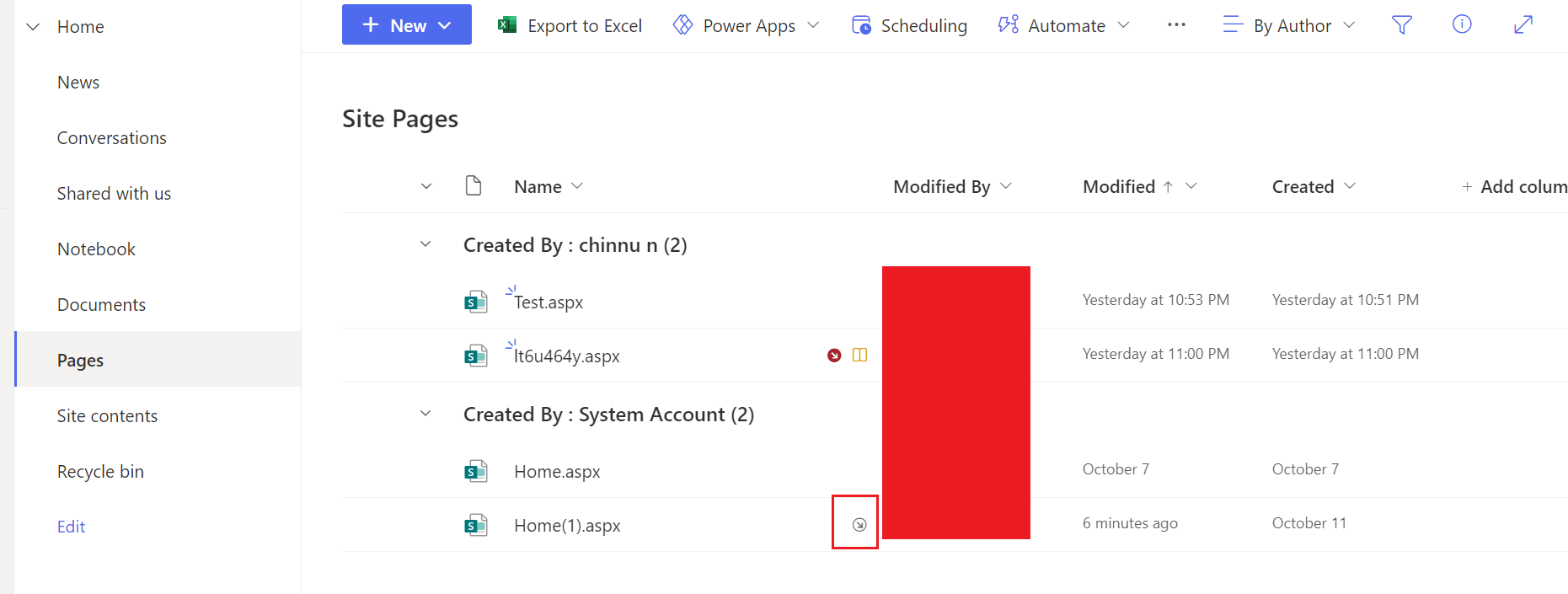Screen dimensions: 1568x594
Task: Open the Scheduling feature
Action: pyautogui.click(x=908, y=25)
